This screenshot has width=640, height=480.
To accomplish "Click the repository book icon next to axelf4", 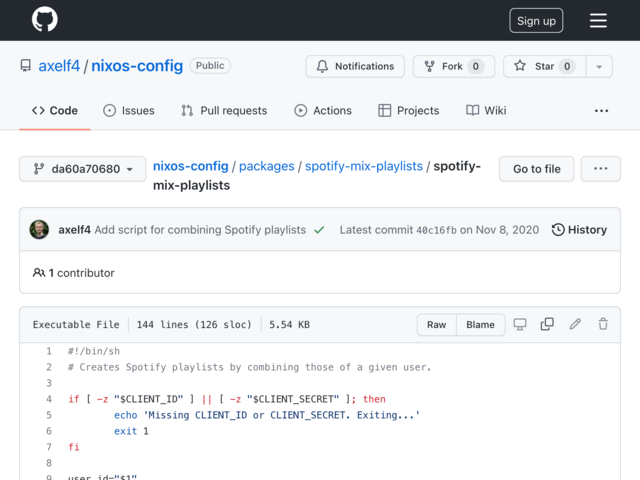I will tap(26, 66).
